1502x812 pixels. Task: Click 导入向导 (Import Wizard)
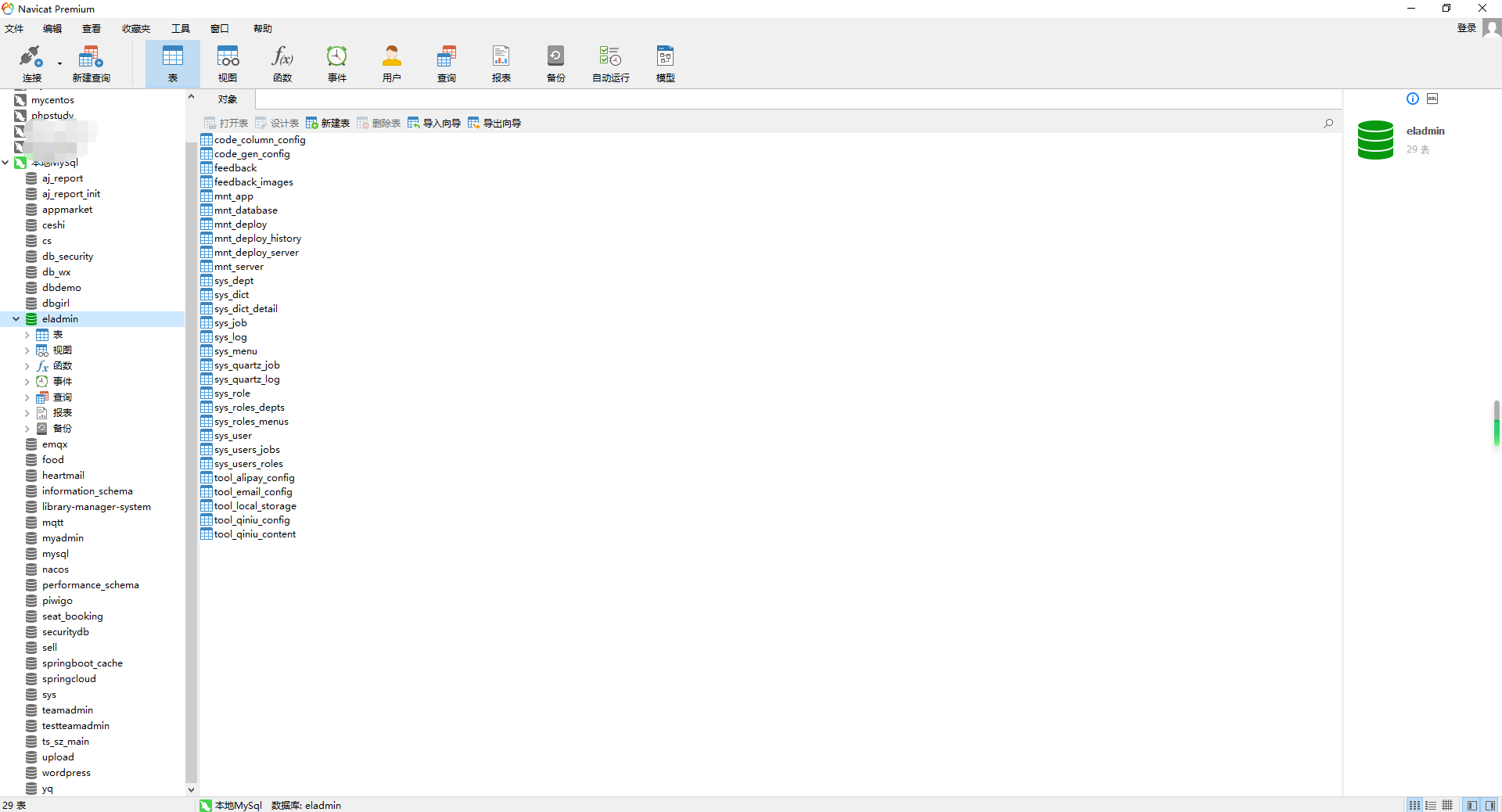pyautogui.click(x=434, y=123)
